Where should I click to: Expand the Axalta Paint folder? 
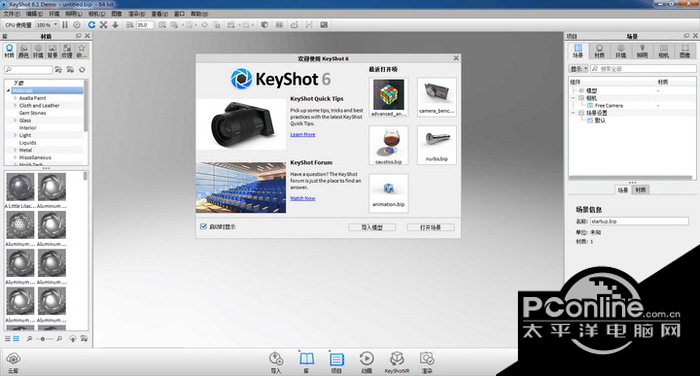[15, 98]
